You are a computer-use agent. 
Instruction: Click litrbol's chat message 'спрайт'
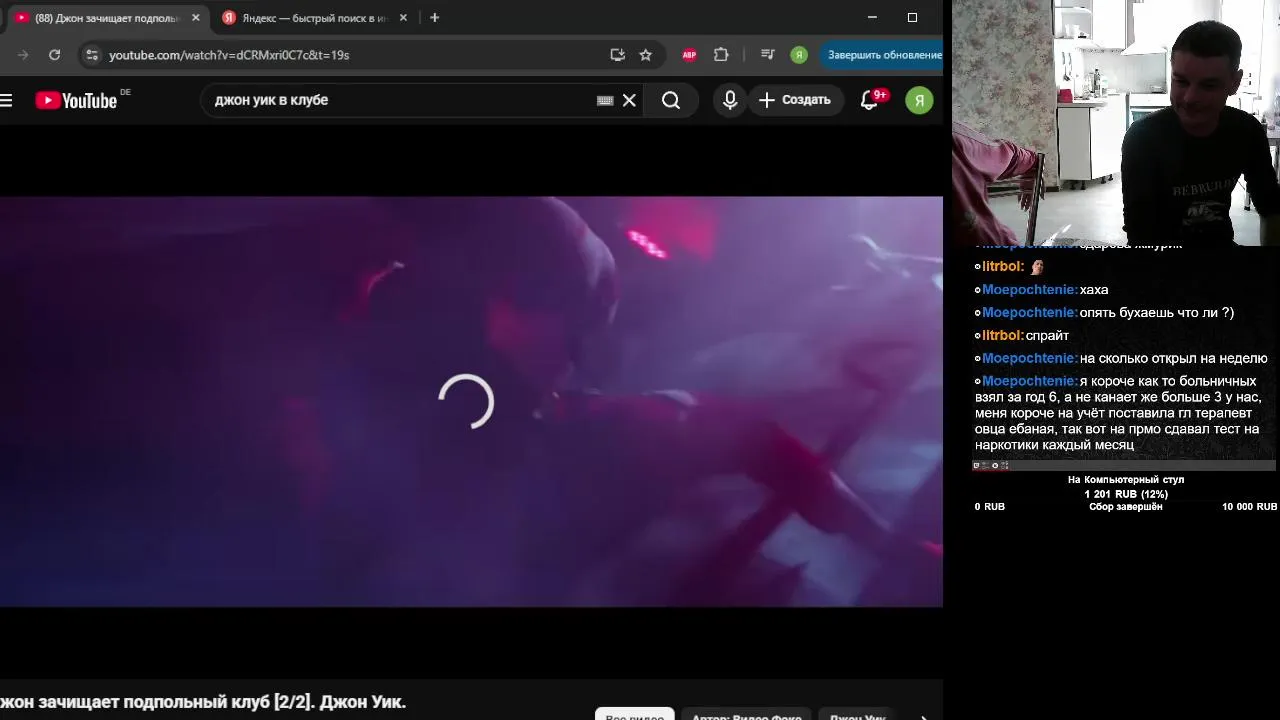(x=1047, y=336)
